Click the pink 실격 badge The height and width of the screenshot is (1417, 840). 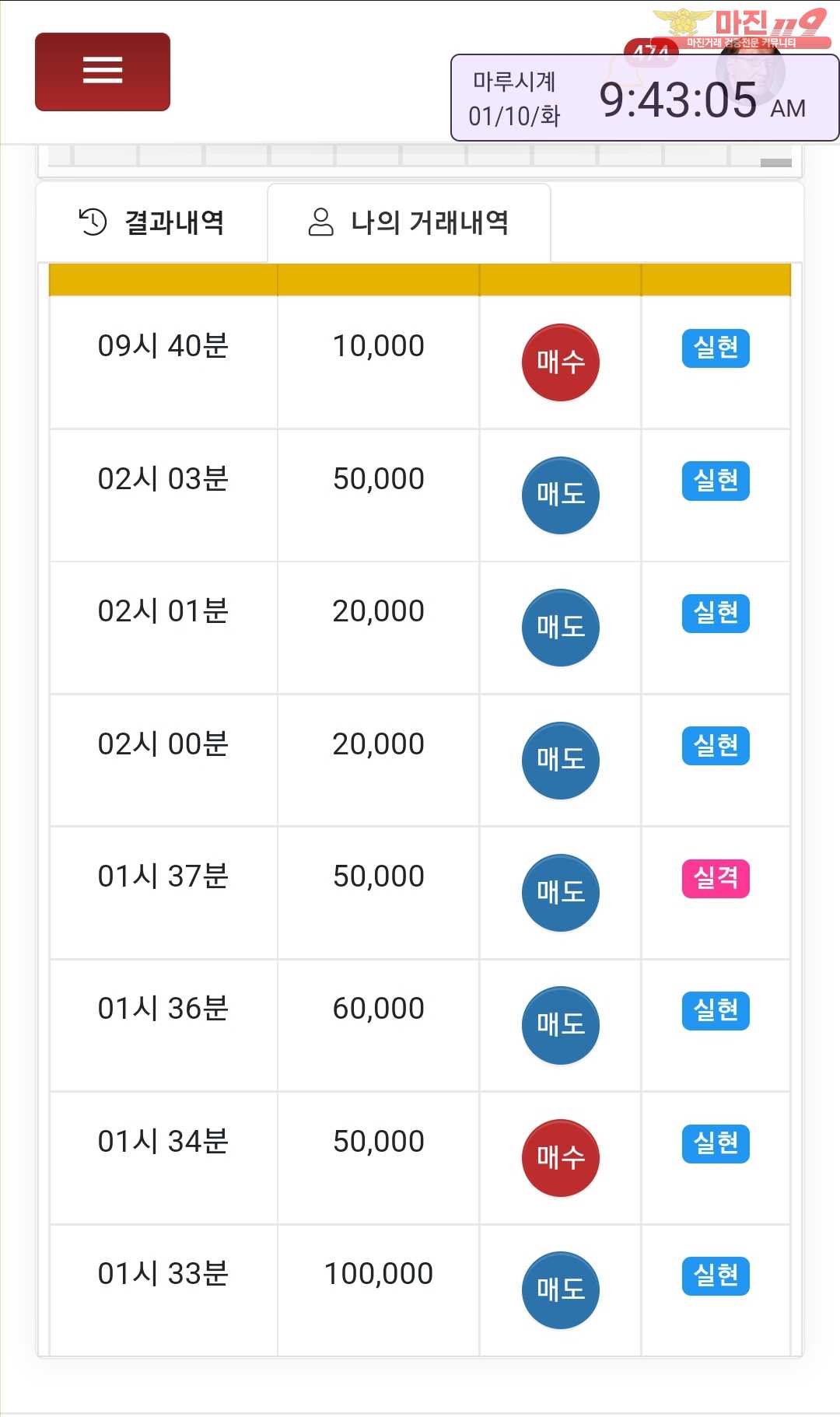pos(716,878)
